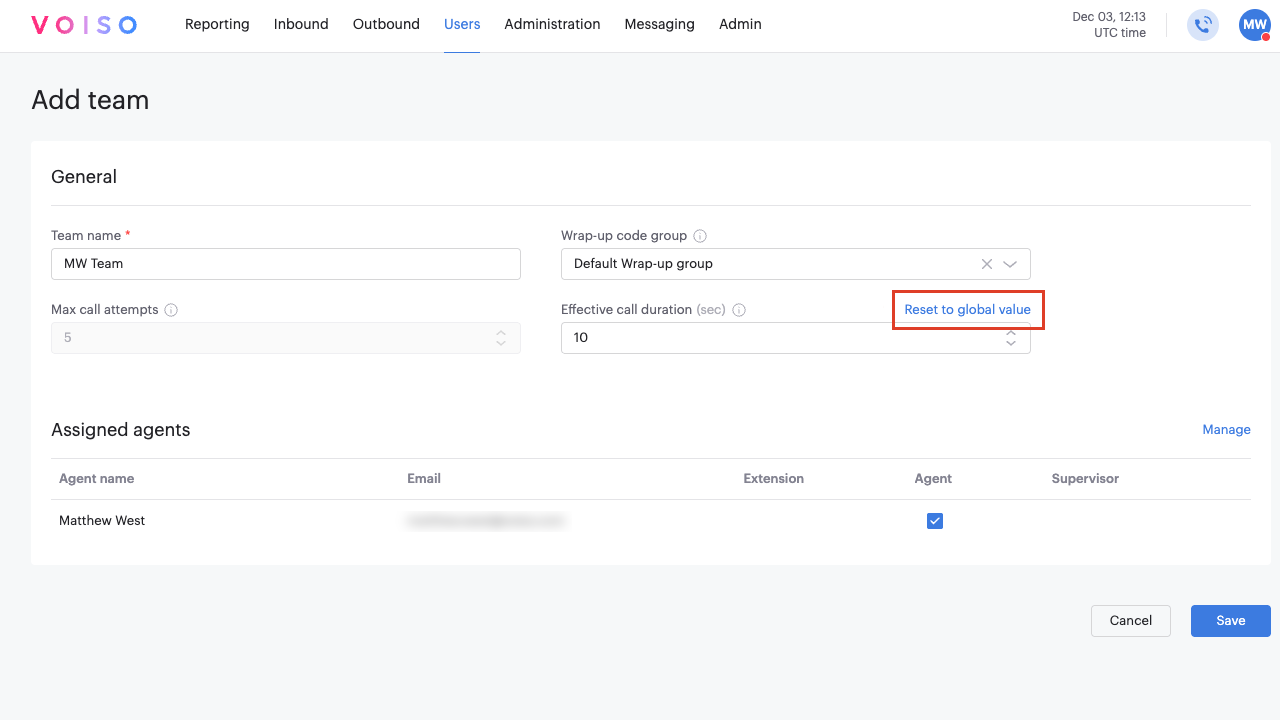Screen dimensions: 1280x720
Task: Click info icon beside Effective call duration
Action: tap(739, 310)
